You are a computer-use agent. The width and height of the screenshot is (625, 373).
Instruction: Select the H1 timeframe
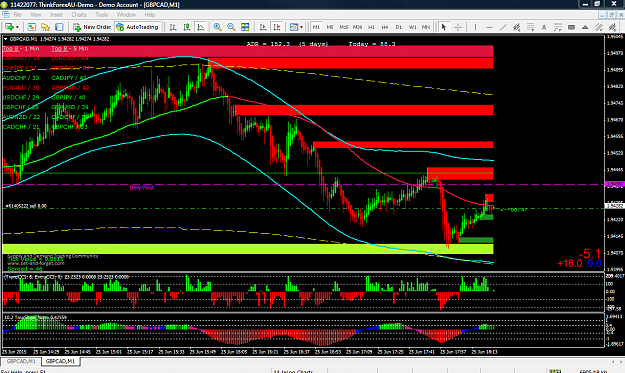tap(371, 27)
